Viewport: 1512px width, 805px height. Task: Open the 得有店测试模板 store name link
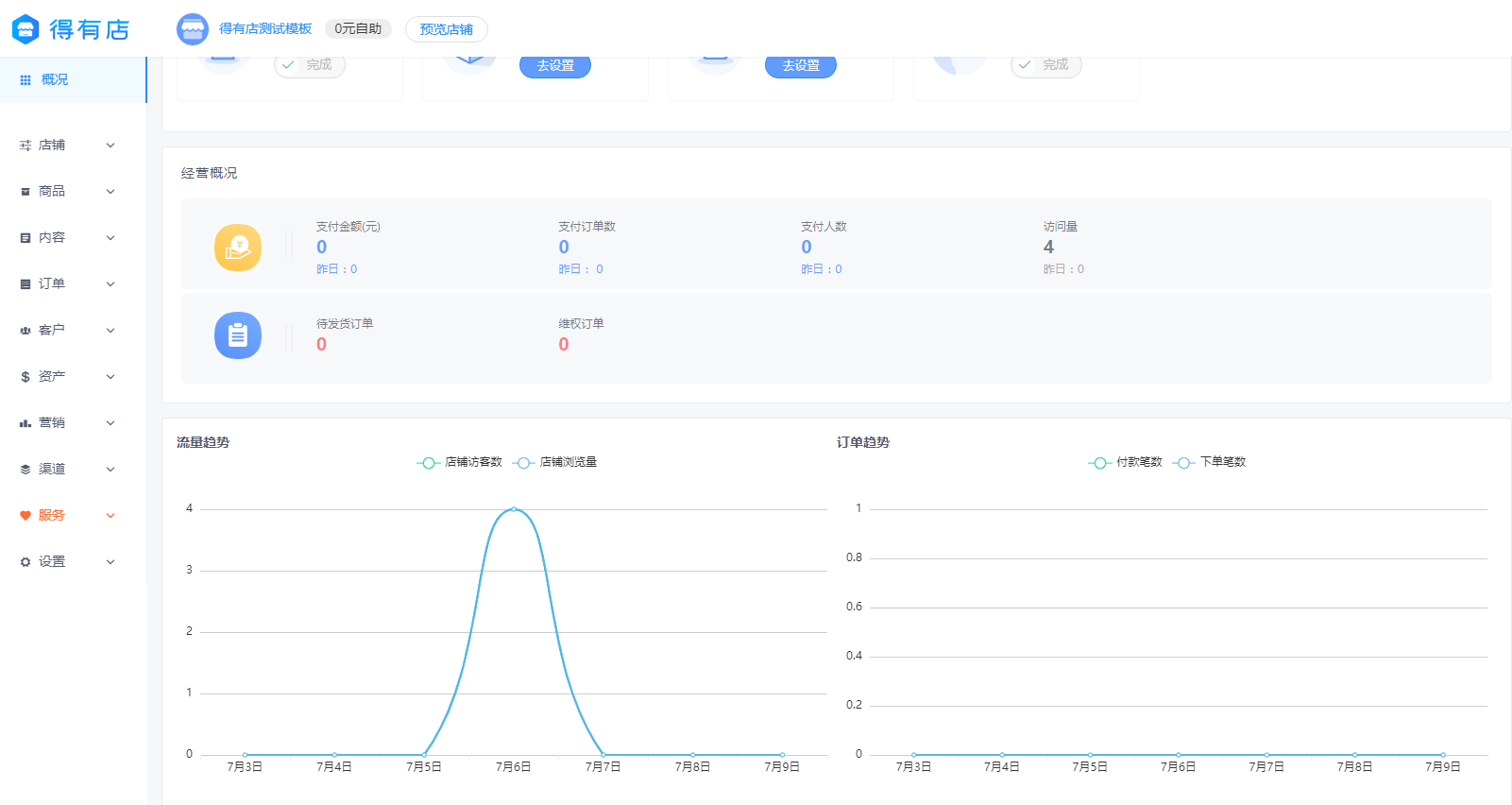click(x=265, y=29)
